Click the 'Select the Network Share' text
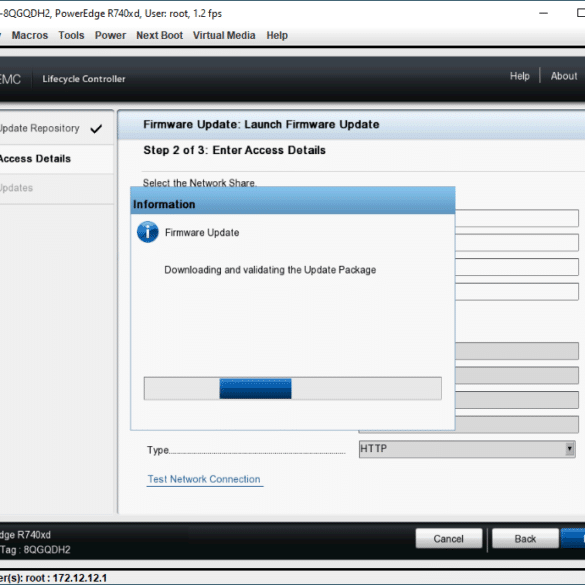585x585 pixels. [x=200, y=183]
